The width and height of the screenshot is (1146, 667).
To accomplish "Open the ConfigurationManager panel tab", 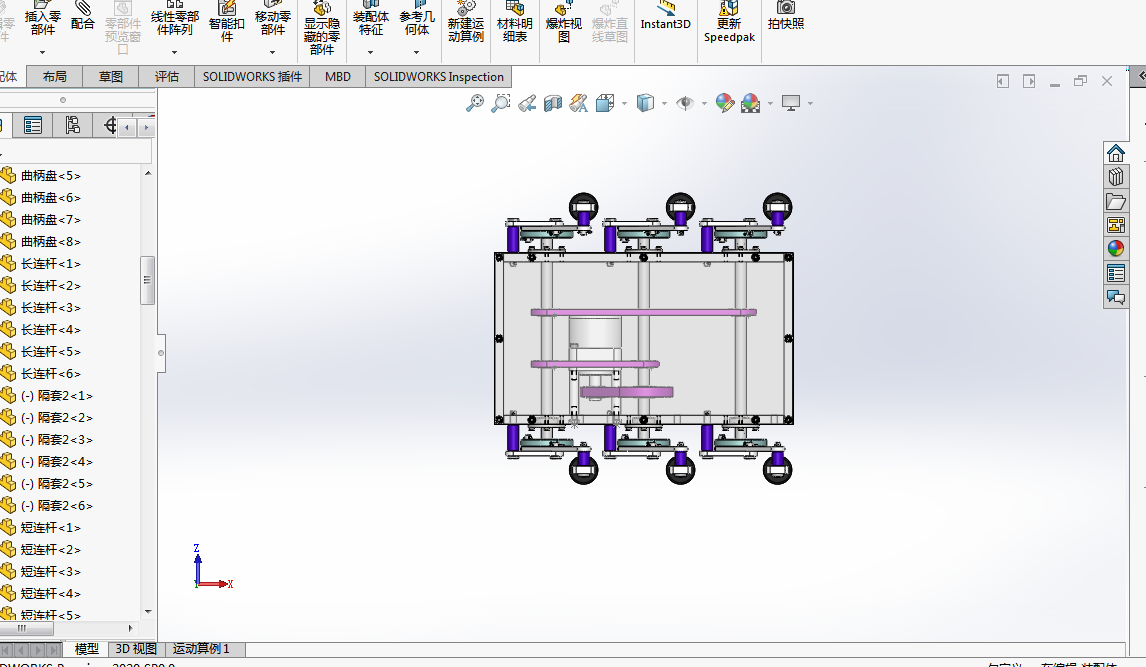I will point(72,125).
